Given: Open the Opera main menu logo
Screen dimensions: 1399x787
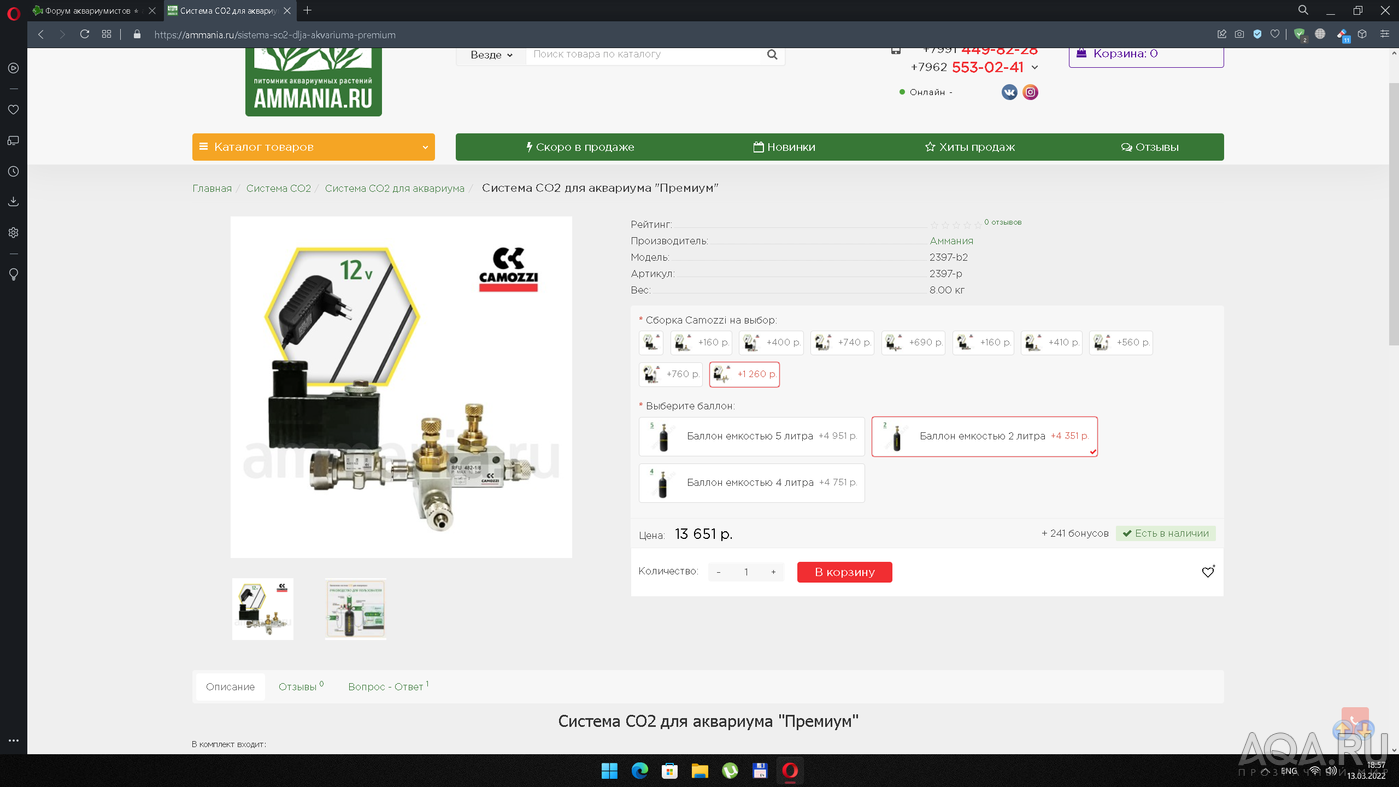Looking at the screenshot, I should point(13,14).
